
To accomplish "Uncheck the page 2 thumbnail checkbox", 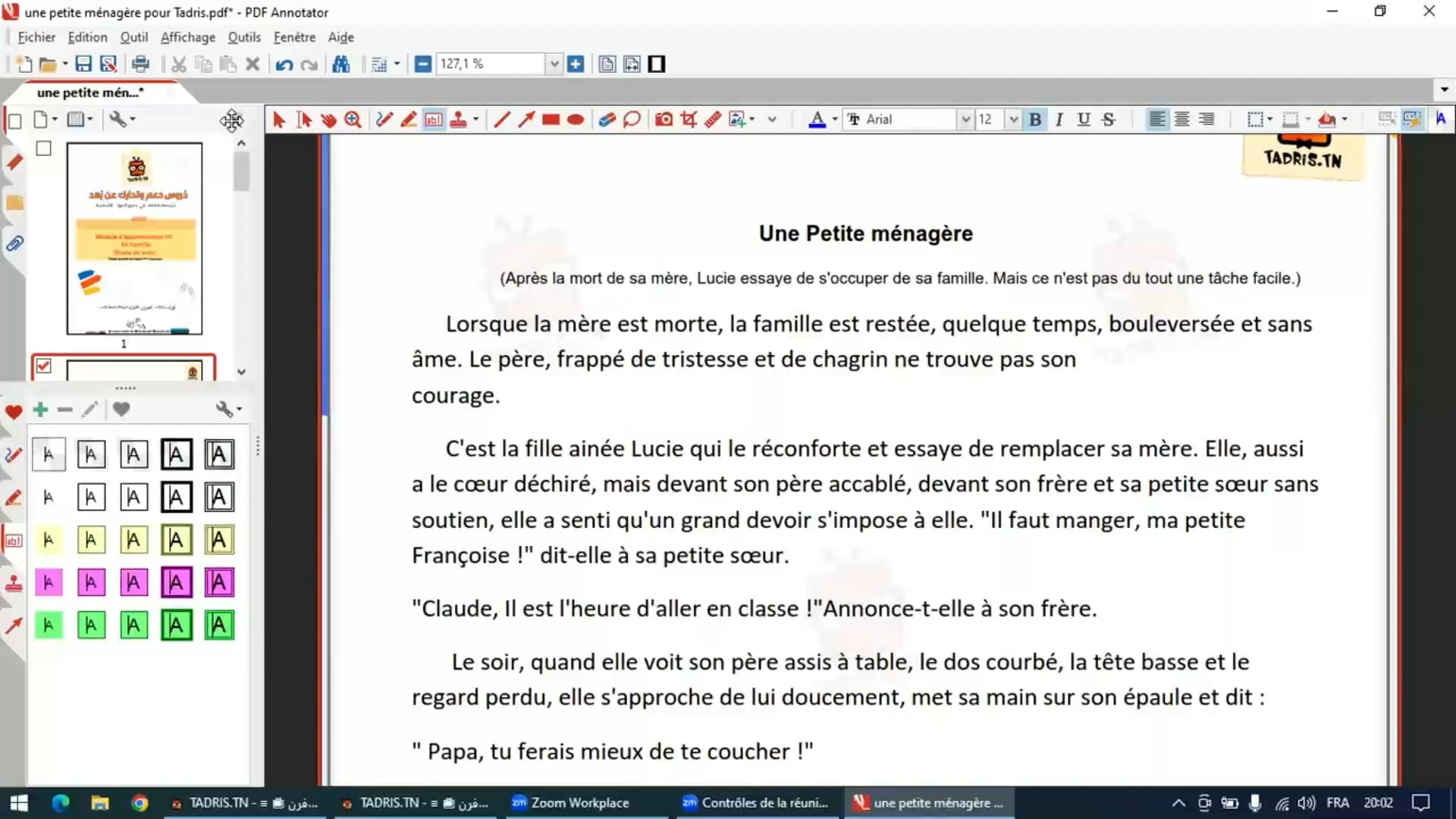I will pyautogui.click(x=44, y=366).
